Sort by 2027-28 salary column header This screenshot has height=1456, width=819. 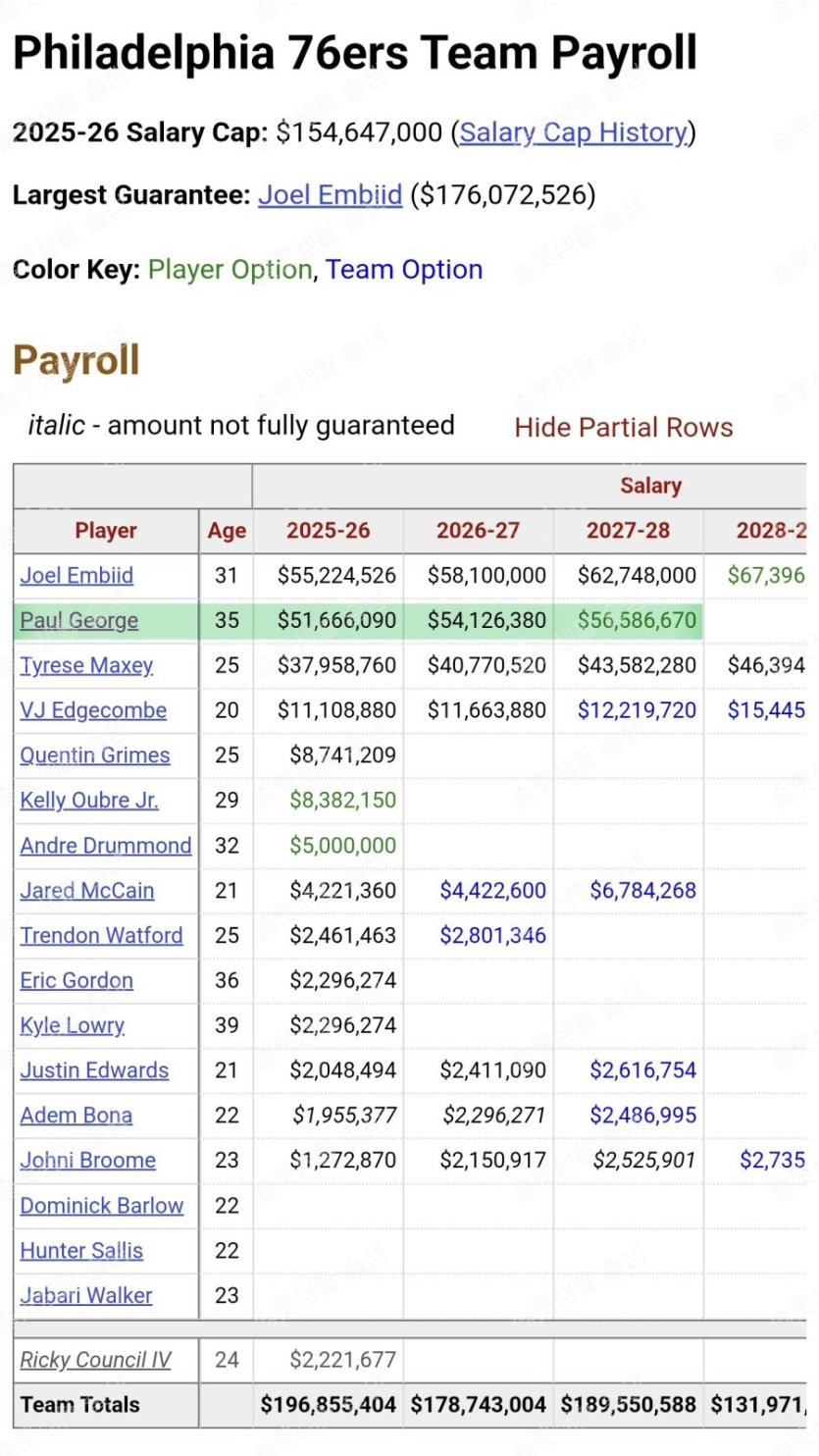point(628,531)
